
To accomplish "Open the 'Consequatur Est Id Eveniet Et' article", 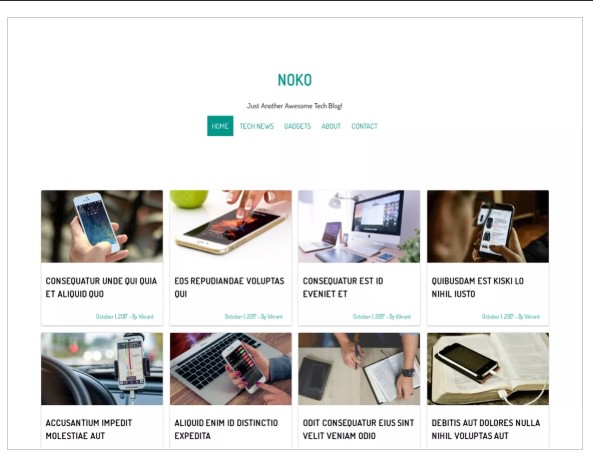I will coord(343,287).
